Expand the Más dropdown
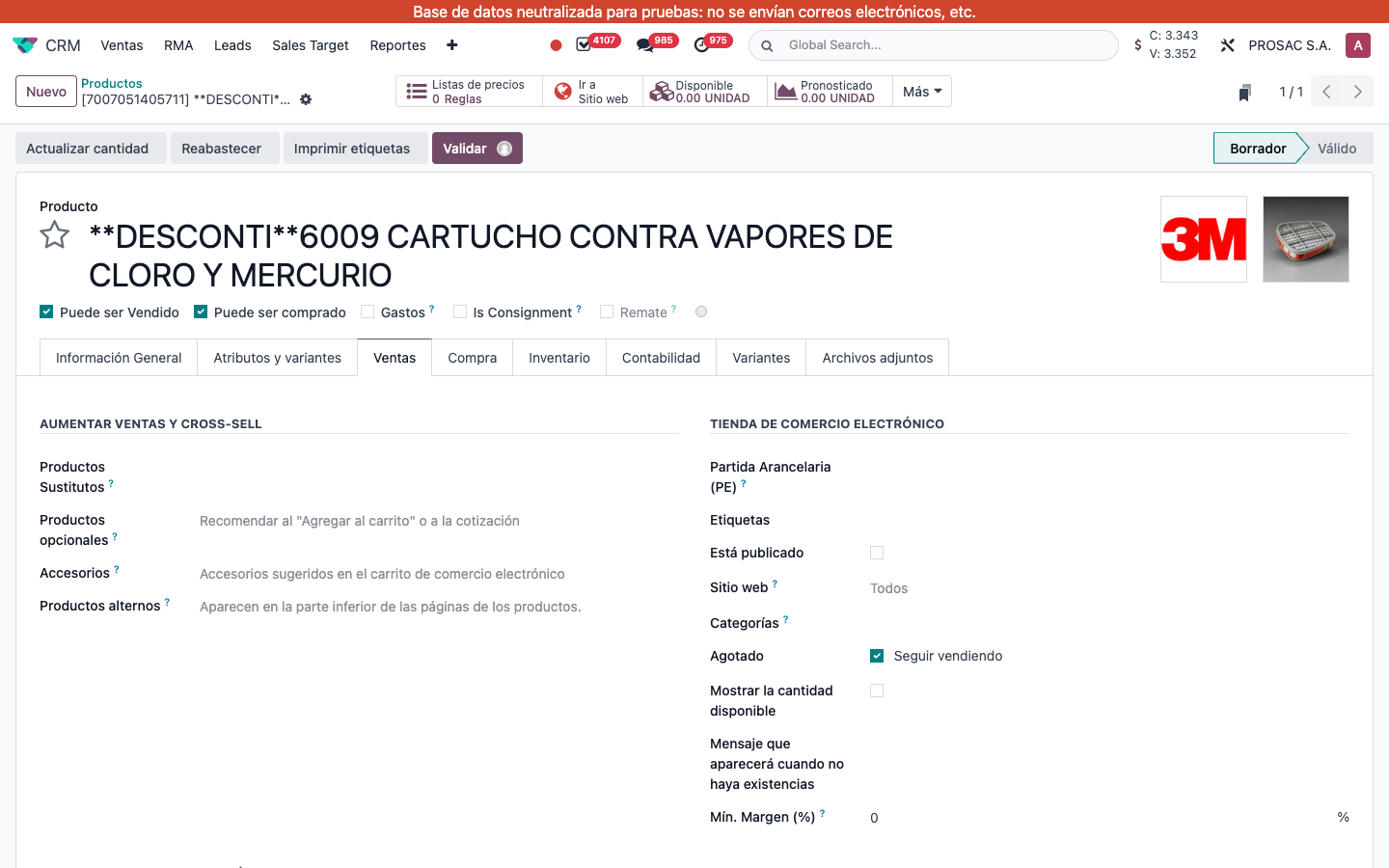1389x868 pixels. tap(922, 92)
